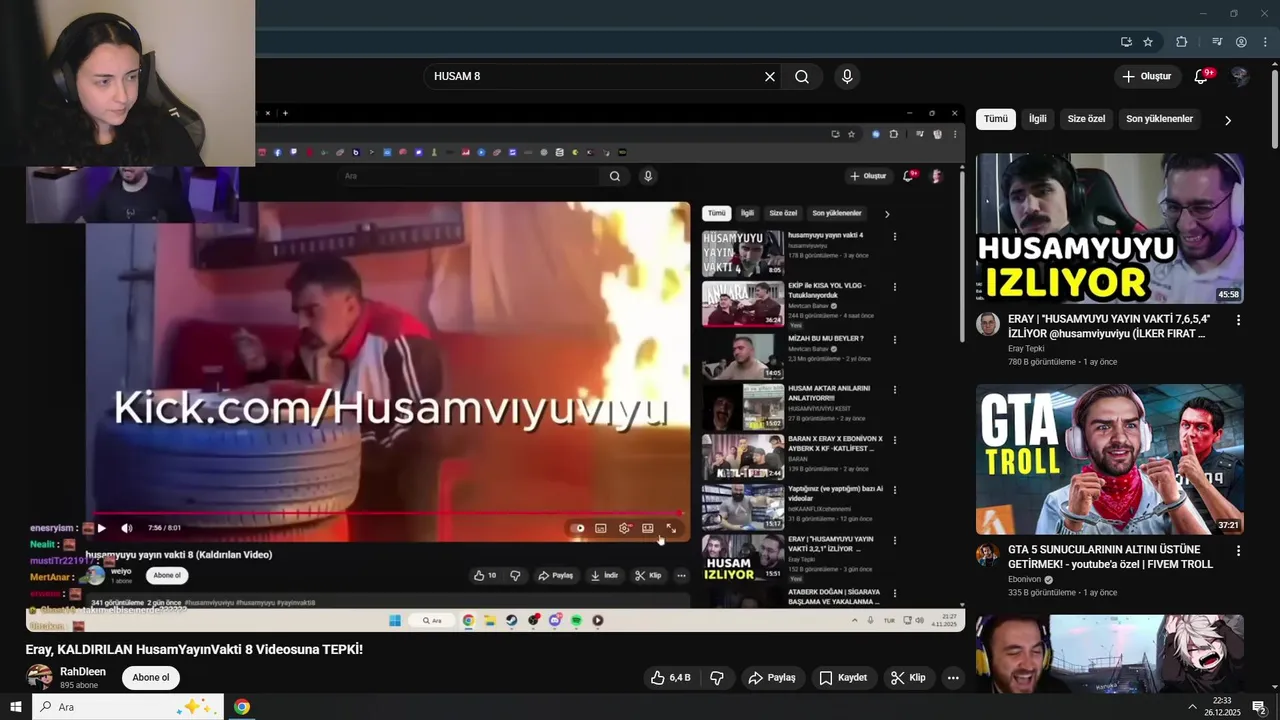Select the Tümü filter chip
The width and height of the screenshot is (1280, 720).
tap(996, 119)
